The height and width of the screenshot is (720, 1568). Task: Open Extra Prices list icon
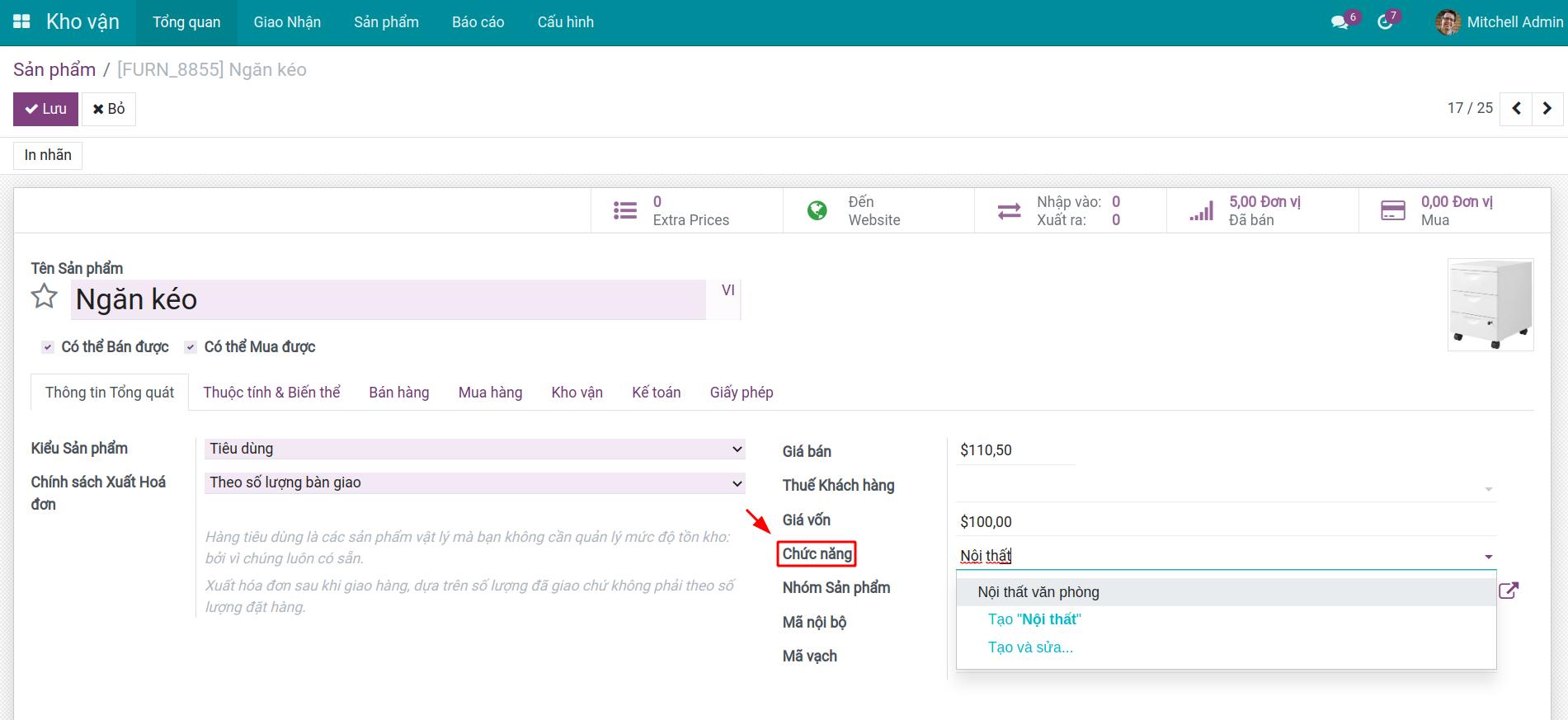coord(625,211)
